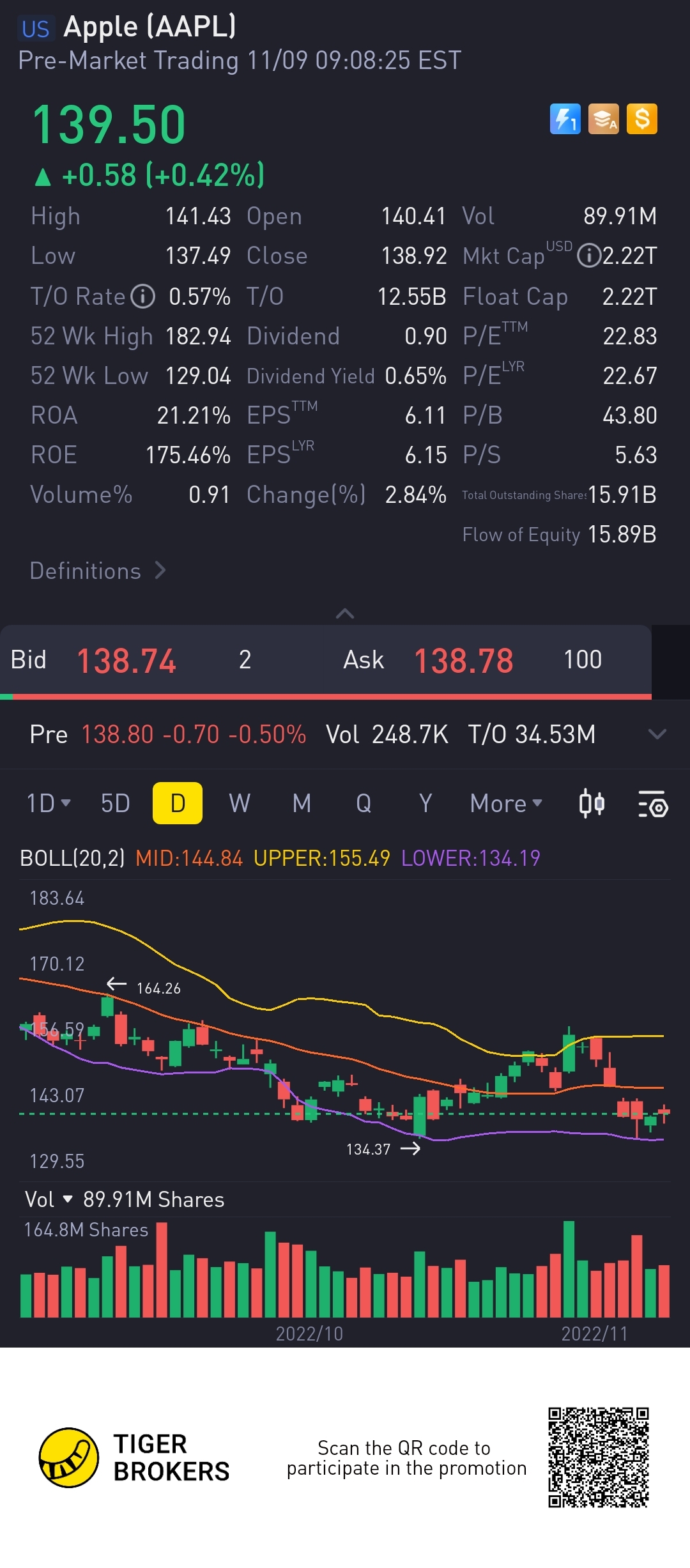This screenshot has width=690, height=1568.
Task: Tap Low value 137.49
Action: pyautogui.click(x=198, y=256)
